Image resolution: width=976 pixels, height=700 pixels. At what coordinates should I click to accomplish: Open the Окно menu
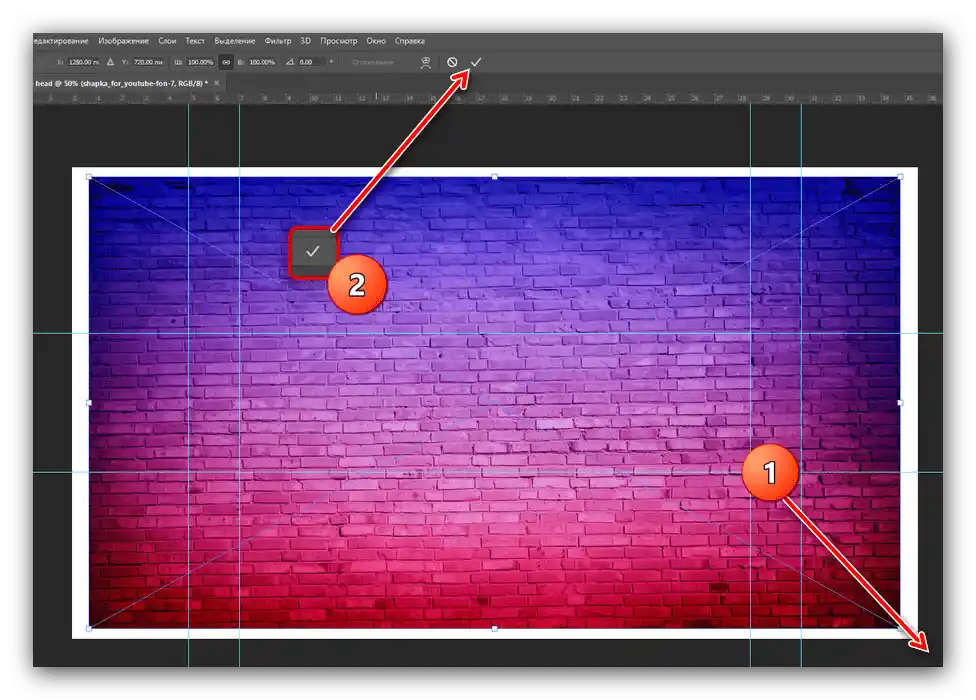click(376, 41)
